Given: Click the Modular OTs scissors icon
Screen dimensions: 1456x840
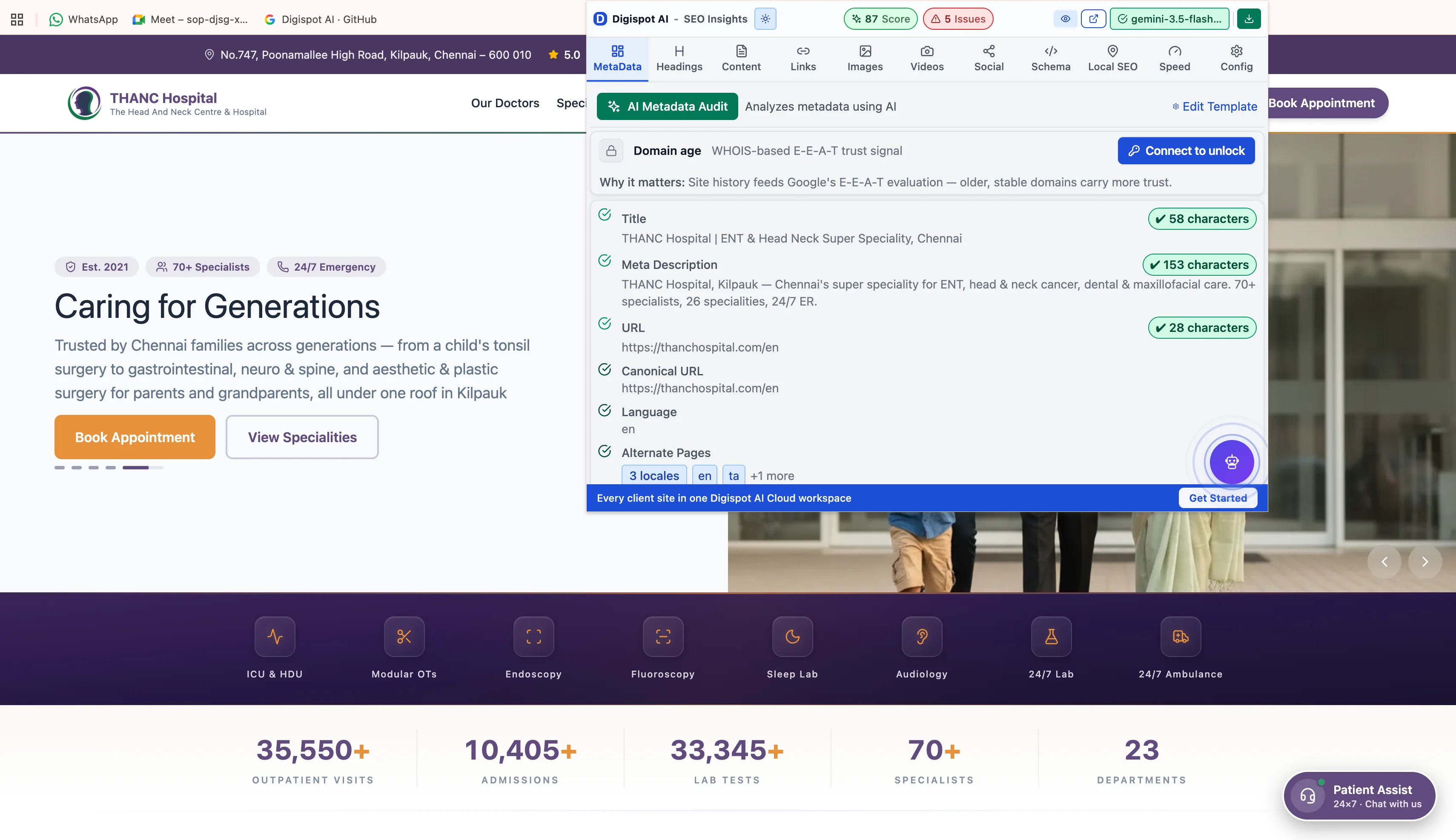Looking at the screenshot, I should point(404,637).
